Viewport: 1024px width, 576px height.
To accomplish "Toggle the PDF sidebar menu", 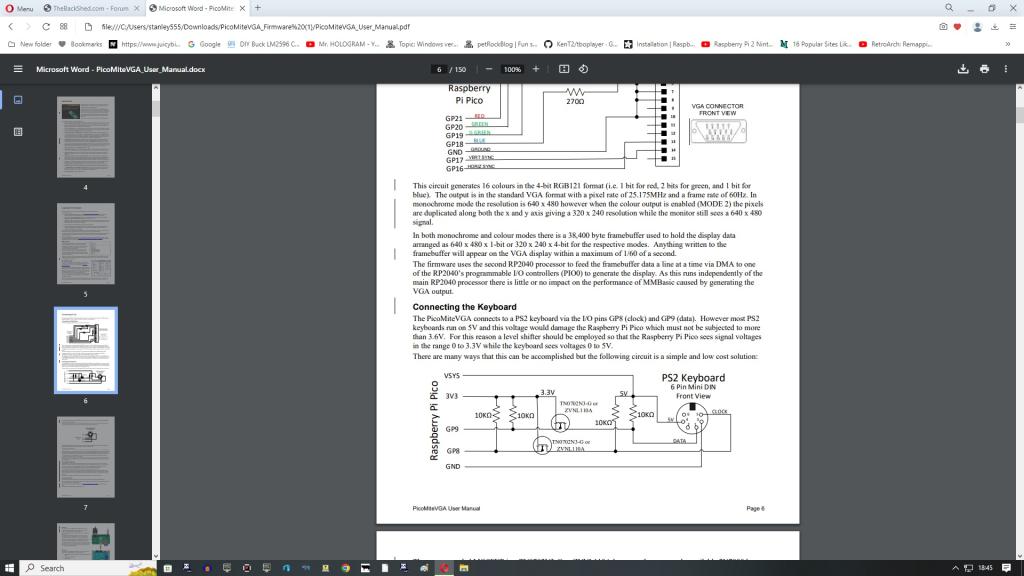I will (17, 69).
